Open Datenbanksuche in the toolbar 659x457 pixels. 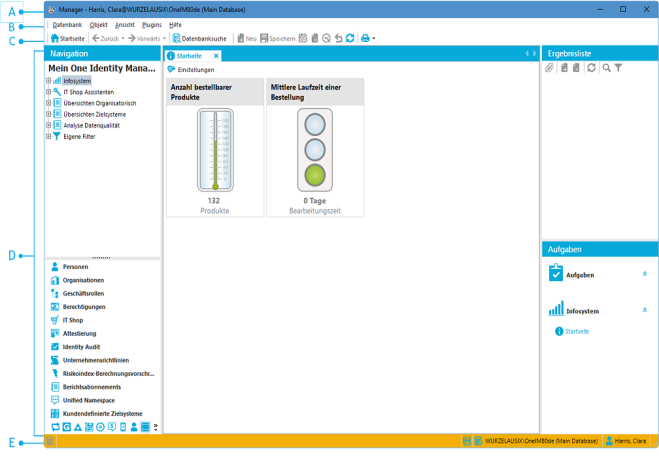pos(200,38)
